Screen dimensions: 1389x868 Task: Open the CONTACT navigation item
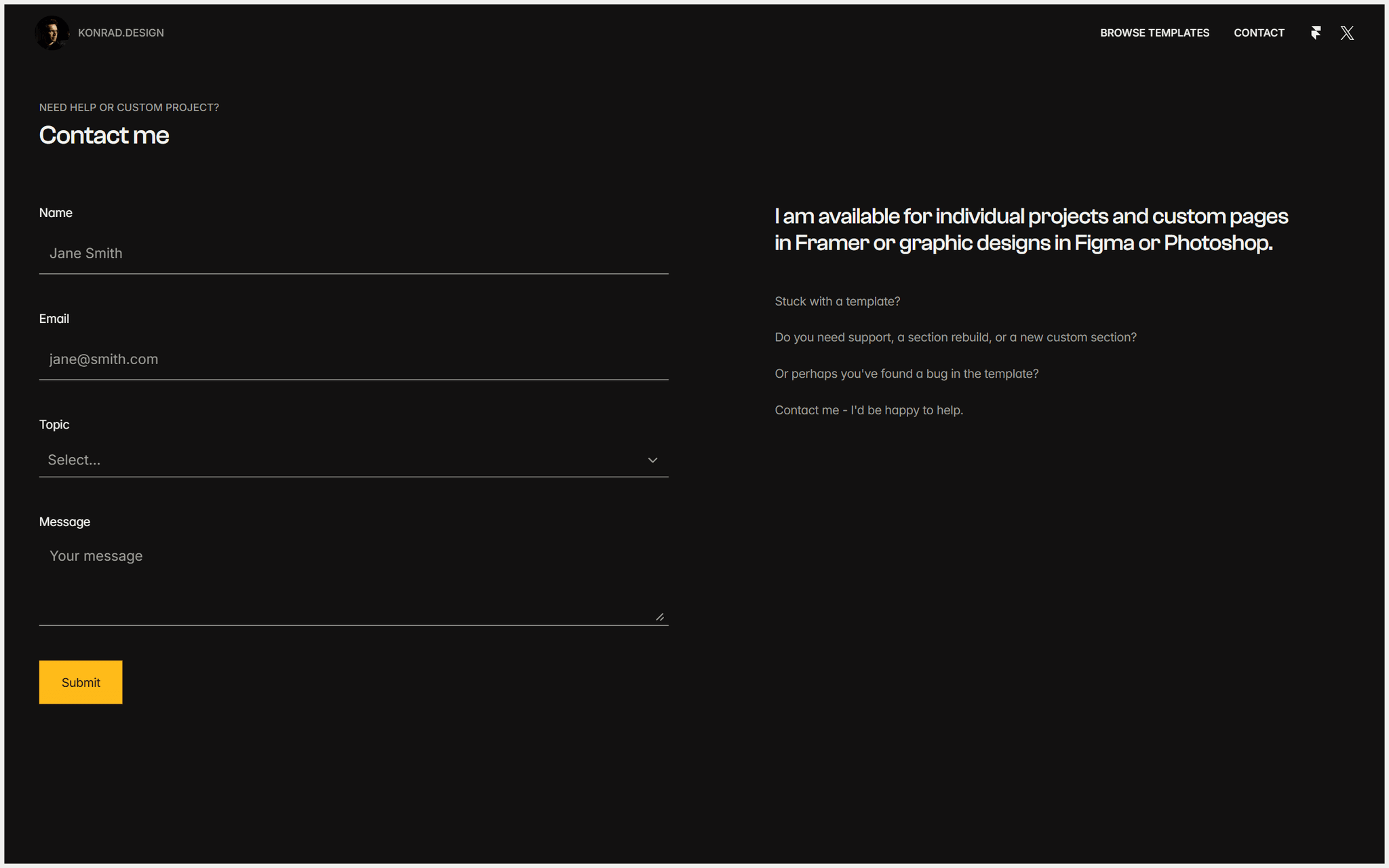1259,33
